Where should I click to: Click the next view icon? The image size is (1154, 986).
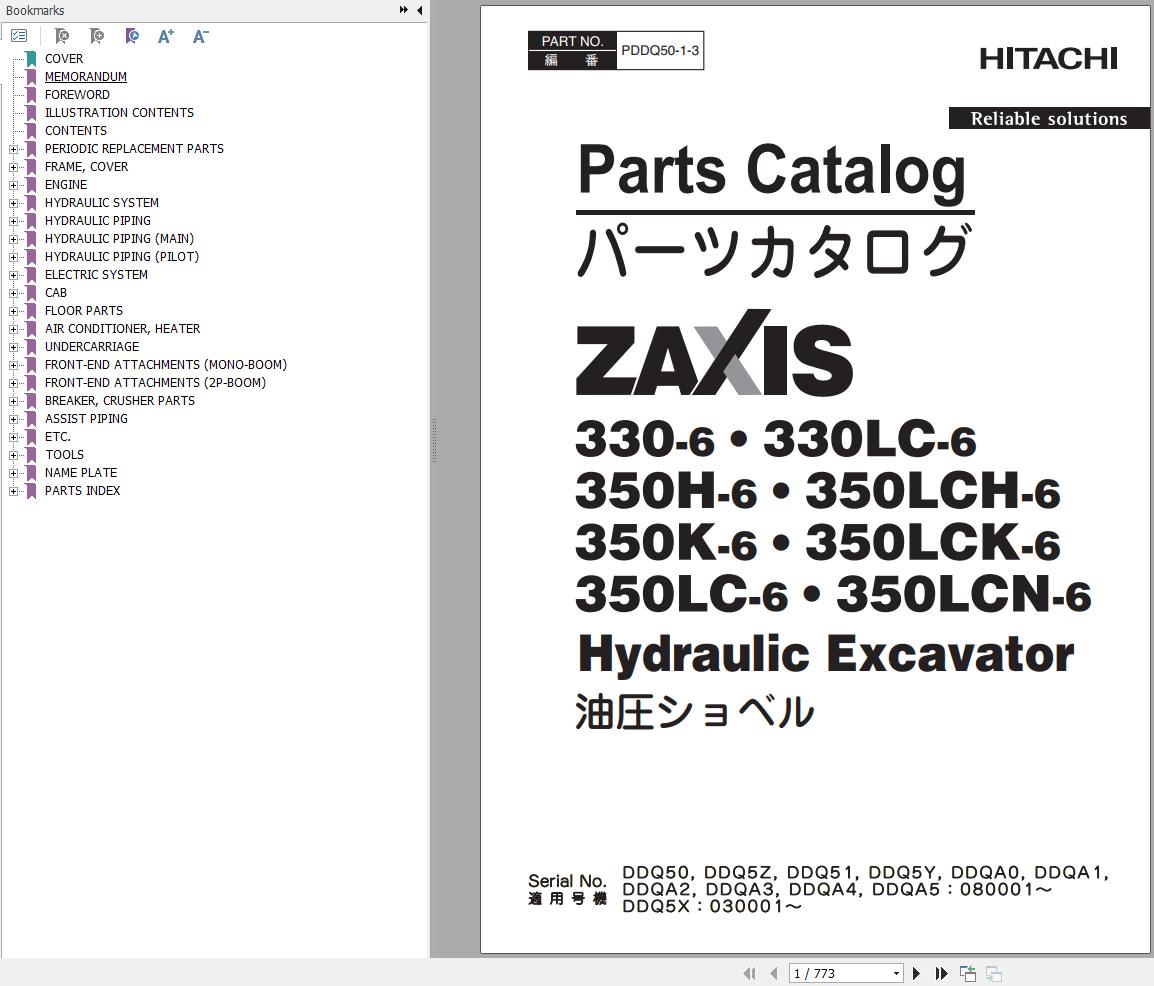click(x=994, y=973)
